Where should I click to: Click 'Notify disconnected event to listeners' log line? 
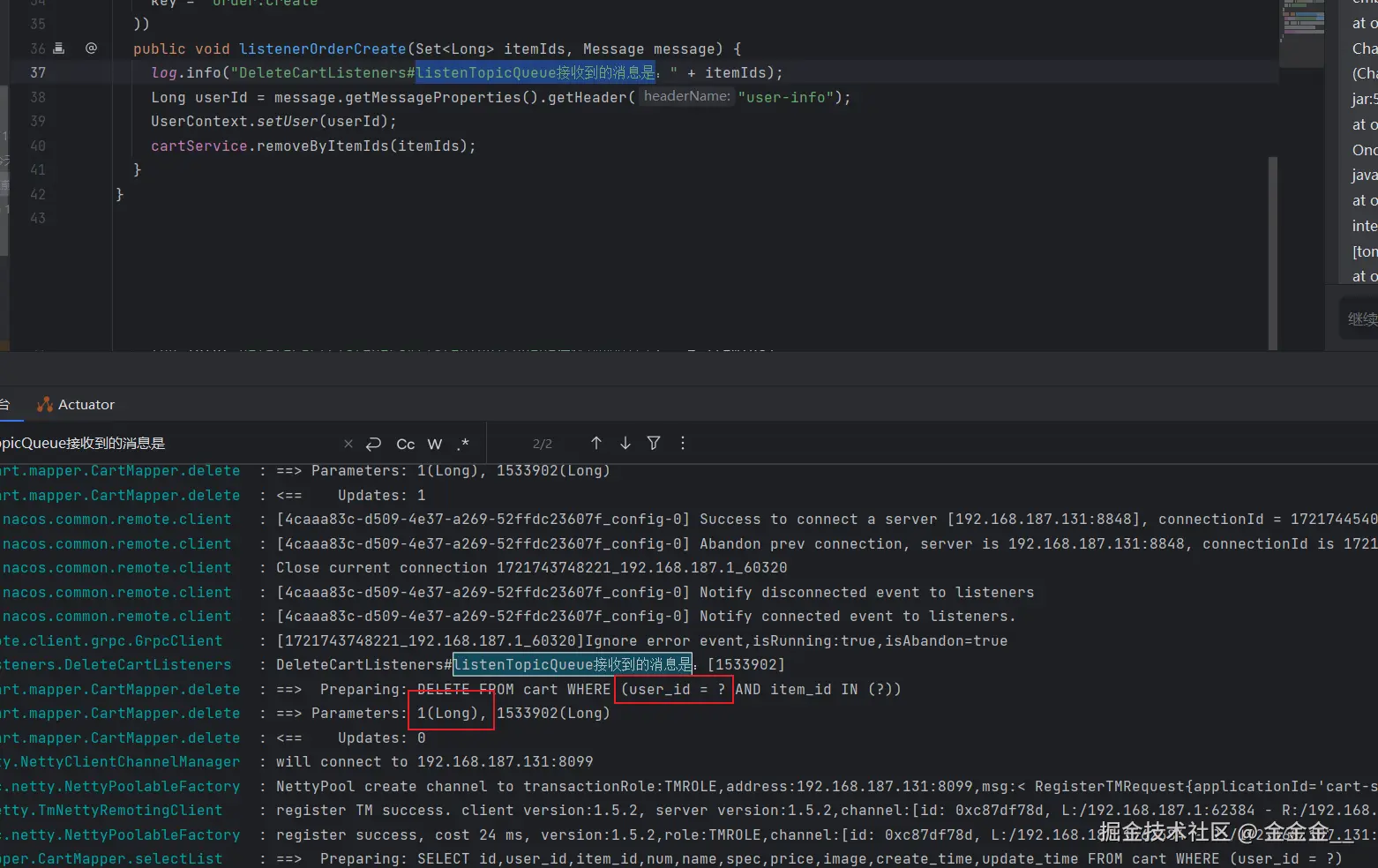pyautogui.click(x=655, y=592)
